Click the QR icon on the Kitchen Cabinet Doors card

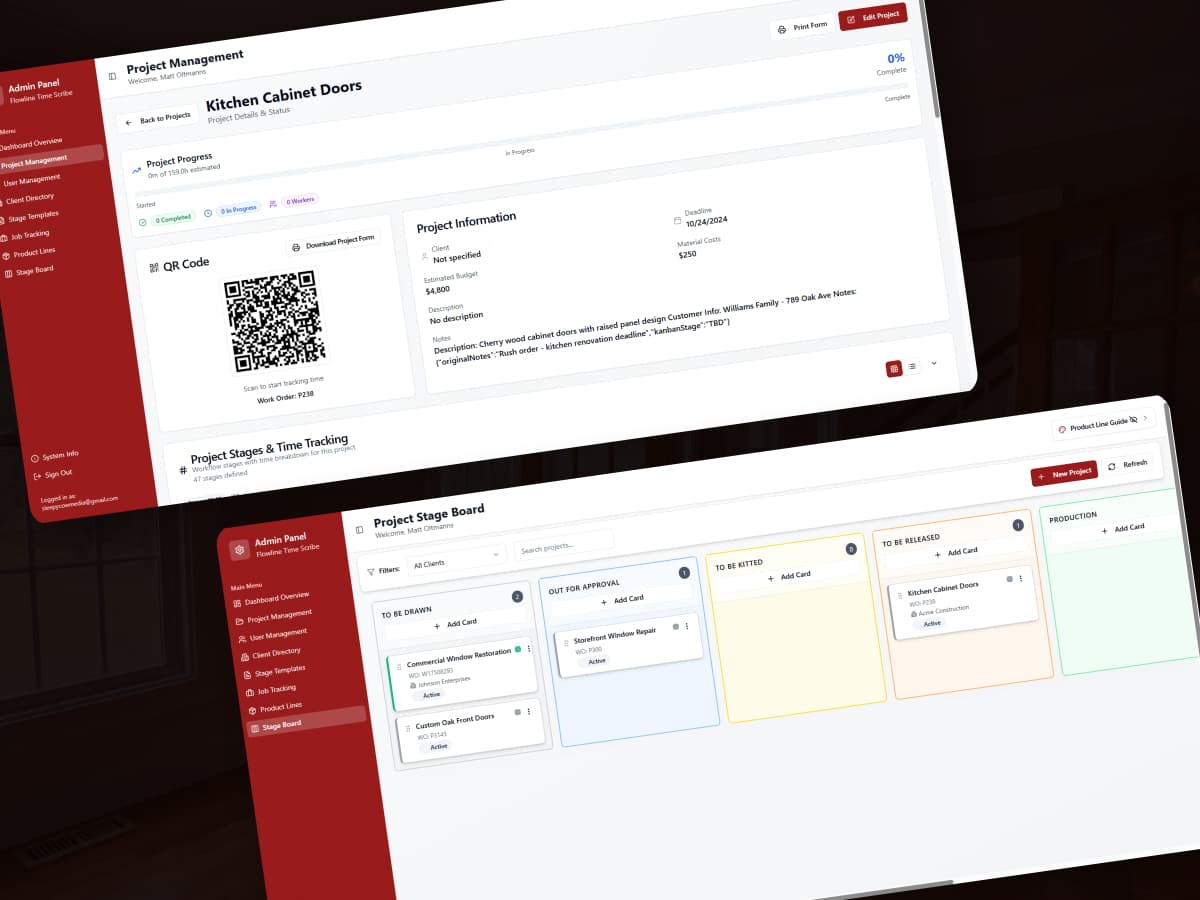(x=1010, y=579)
